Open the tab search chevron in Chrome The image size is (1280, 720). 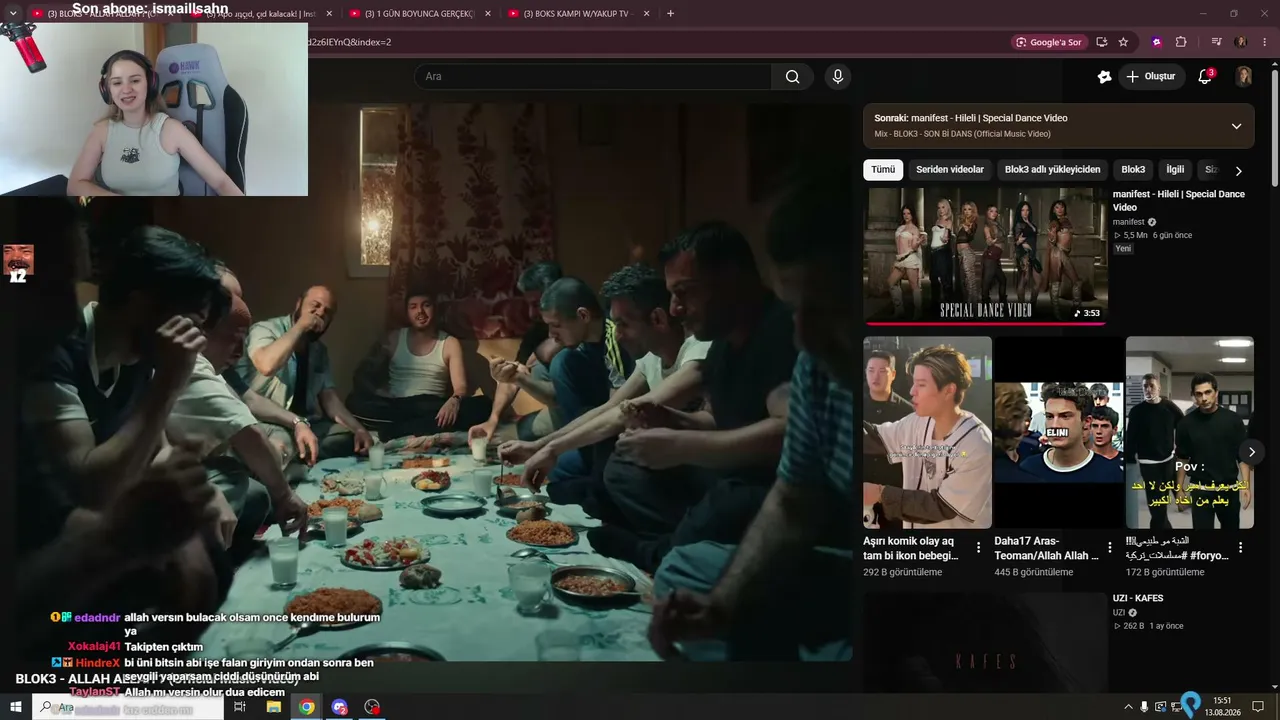(x=13, y=14)
